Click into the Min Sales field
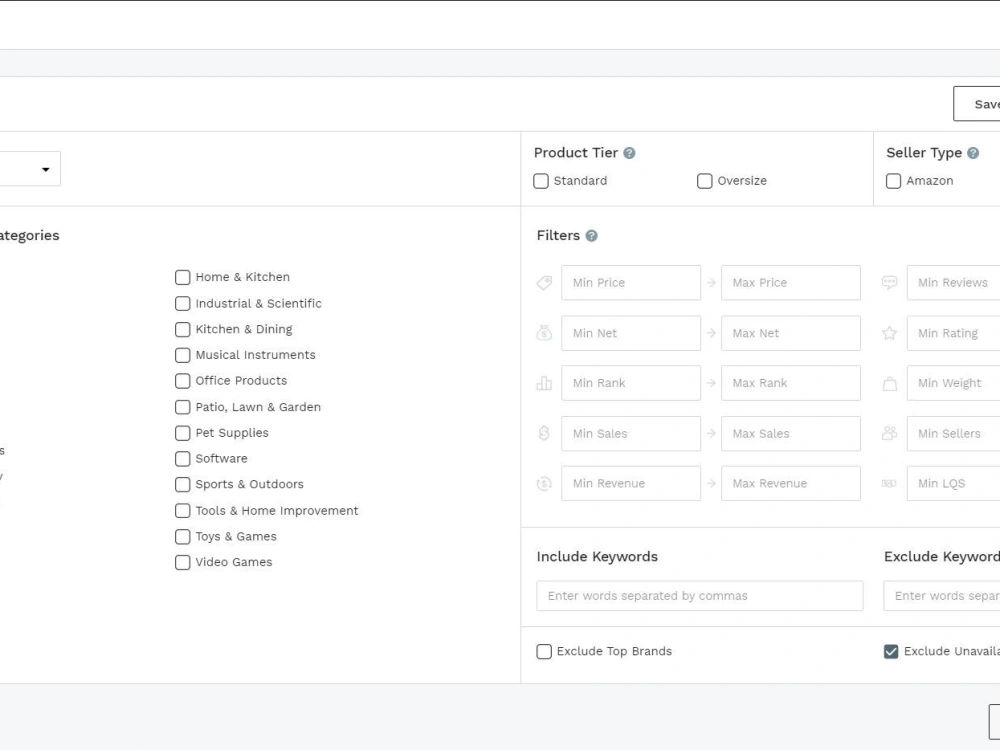The image size is (1000, 750). [631, 434]
